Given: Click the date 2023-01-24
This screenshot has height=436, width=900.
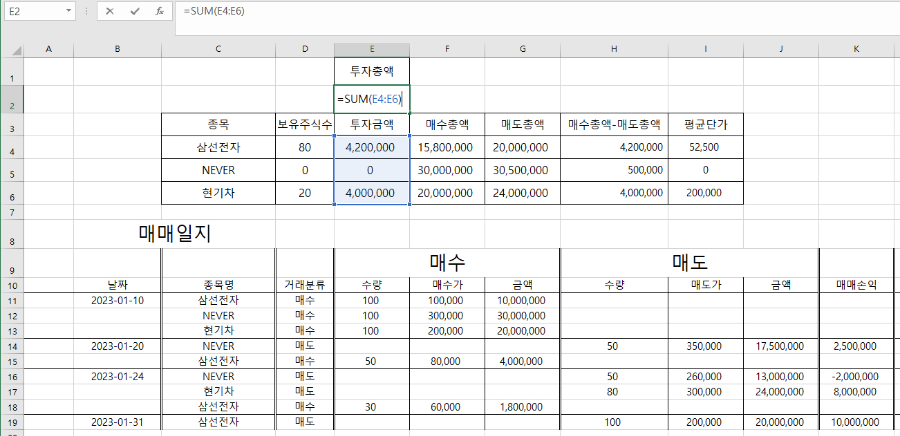Looking at the screenshot, I should tap(117, 376).
